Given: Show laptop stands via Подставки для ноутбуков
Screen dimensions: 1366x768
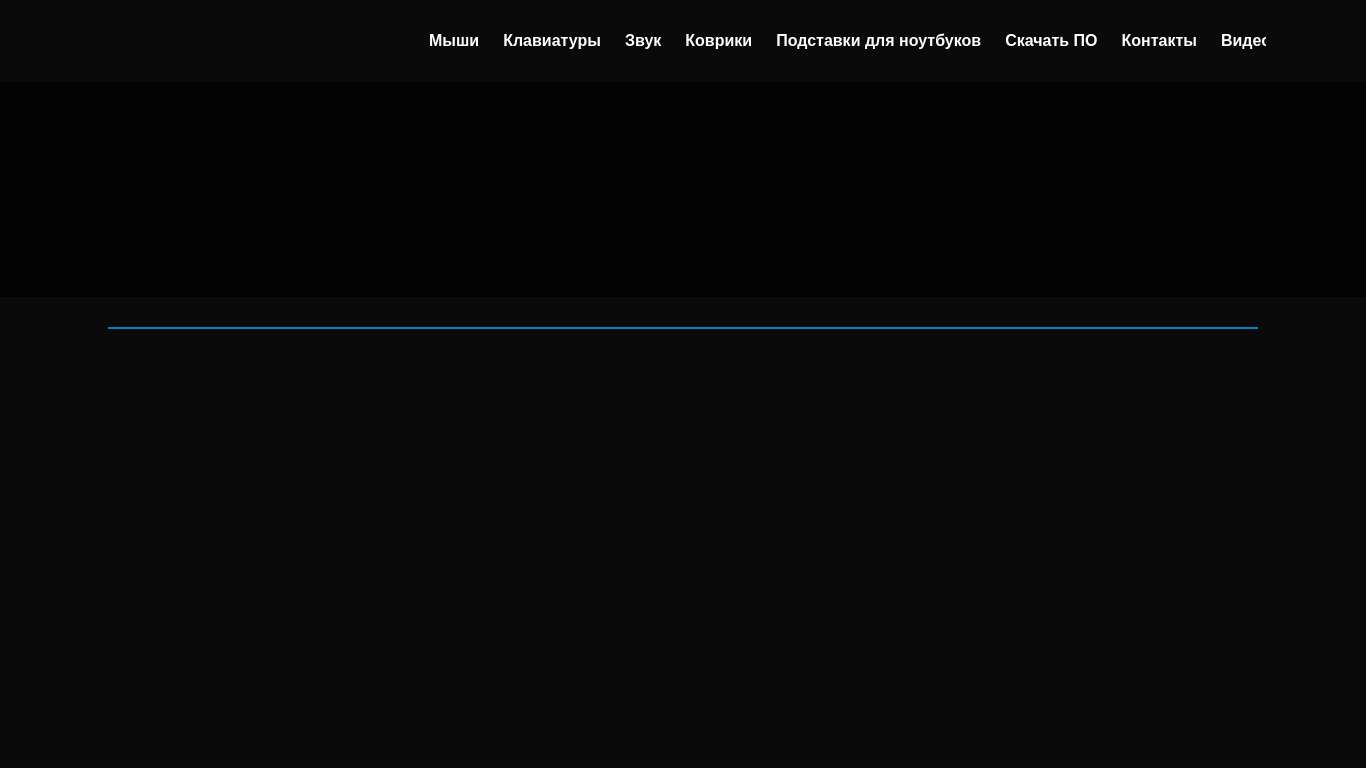Looking at the screenshot, I should tap(878, 41).
